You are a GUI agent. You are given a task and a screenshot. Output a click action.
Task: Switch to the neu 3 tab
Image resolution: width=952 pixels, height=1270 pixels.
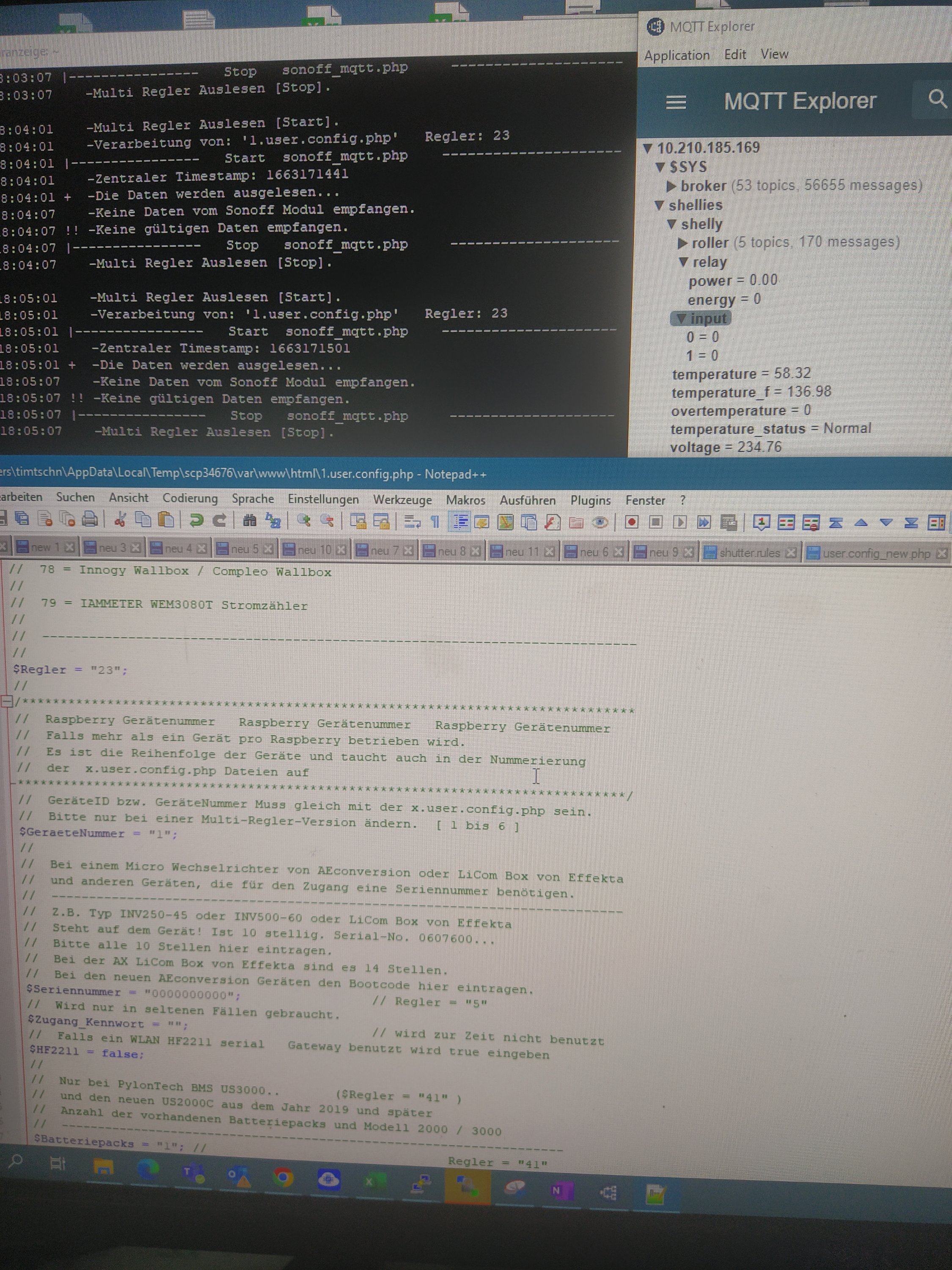point(112,548)
